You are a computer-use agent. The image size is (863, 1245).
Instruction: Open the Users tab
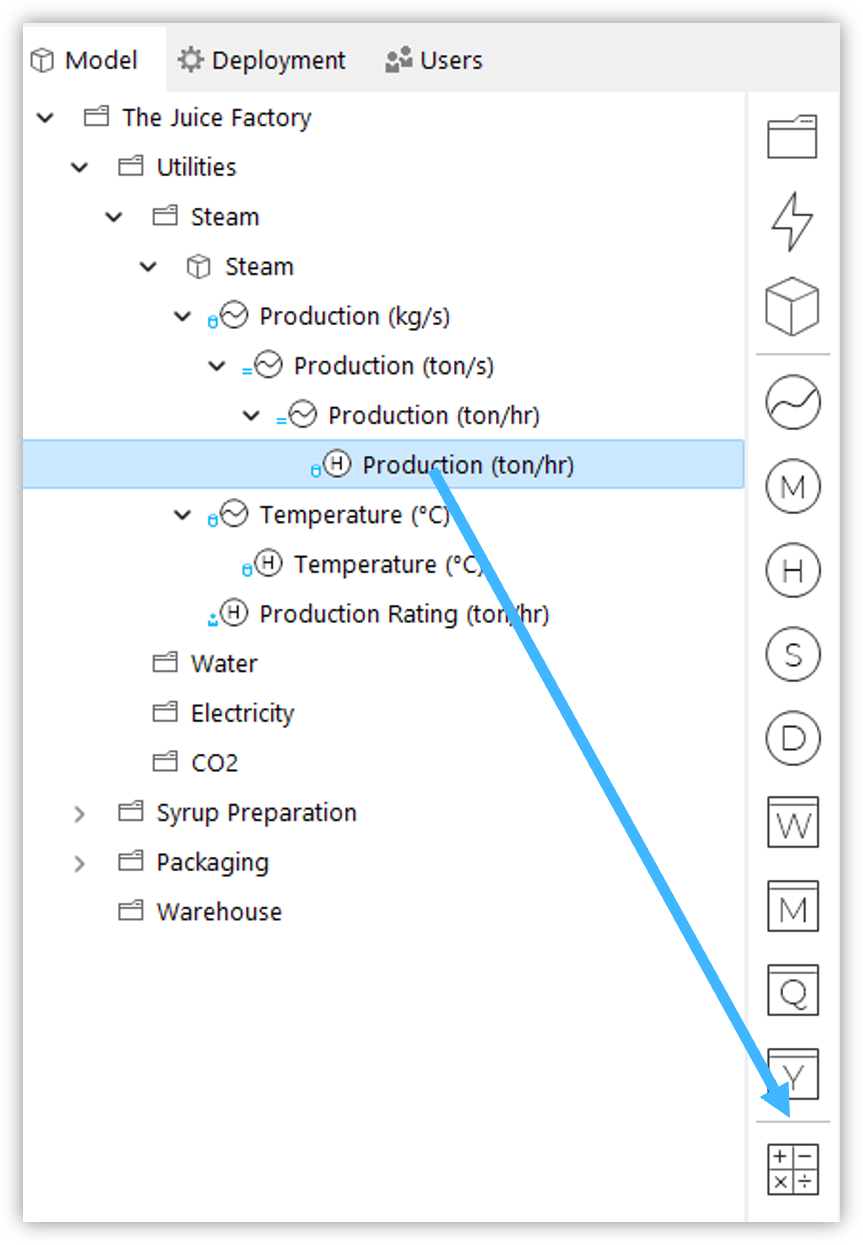[x=434, y=60]
